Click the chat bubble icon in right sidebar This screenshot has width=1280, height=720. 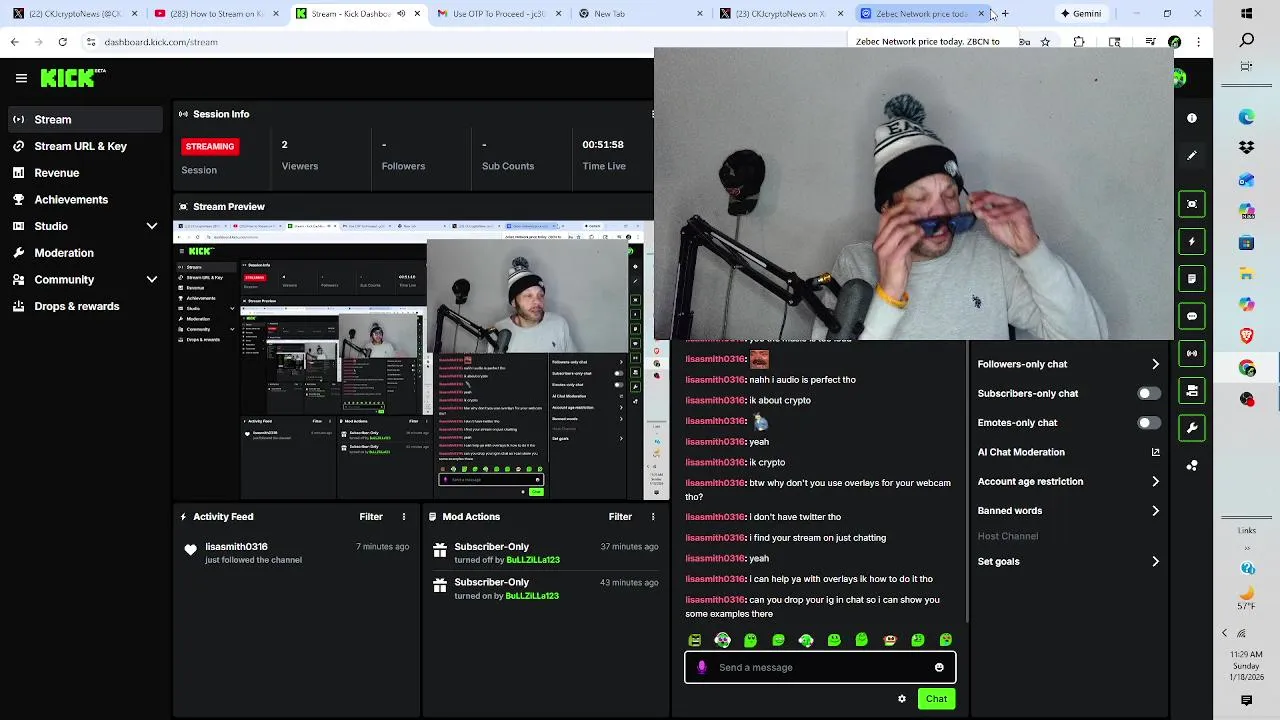click(x=1192, y=316)
